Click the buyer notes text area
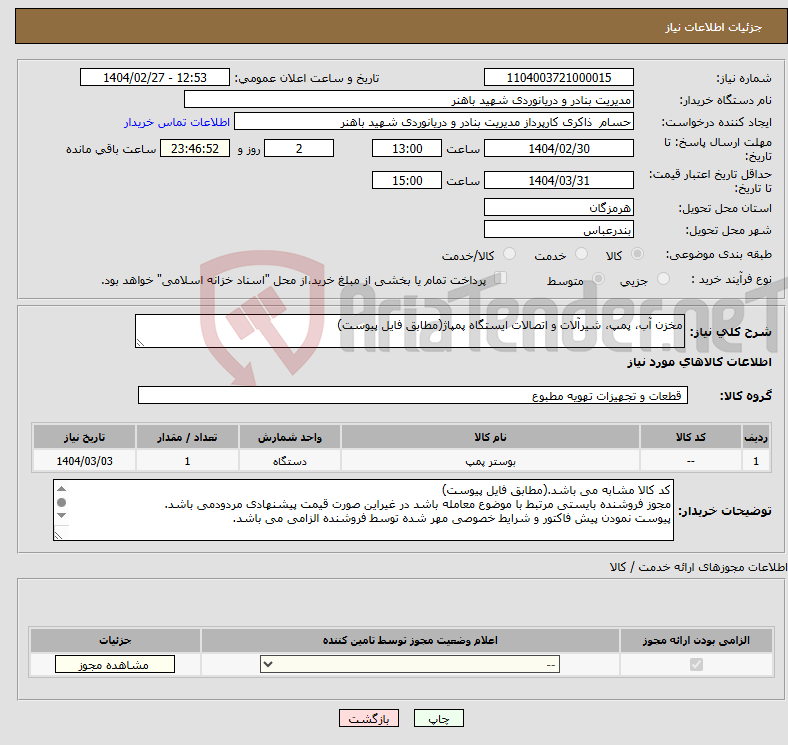This screenshot has width=788, height=745. [x=363, y=510]
